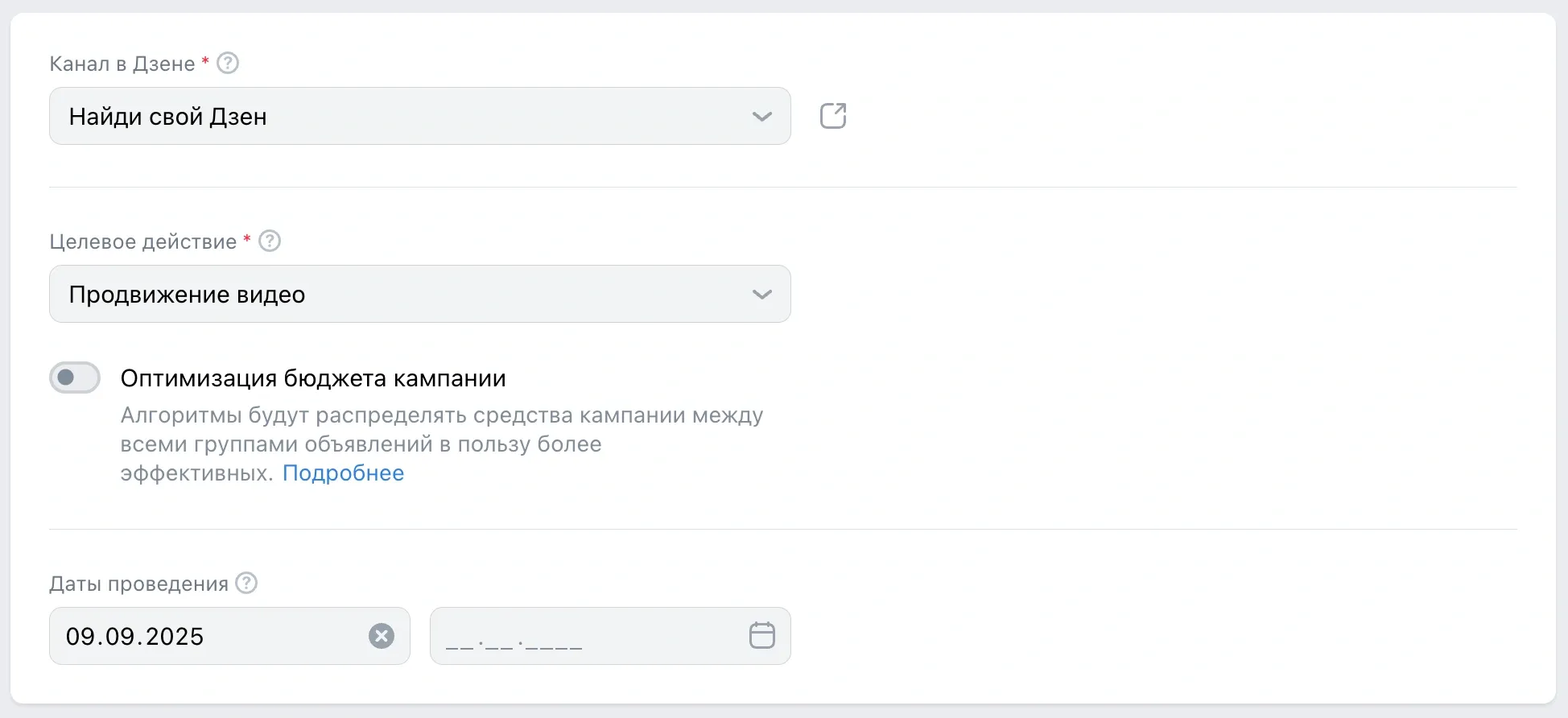The height and width of the screenshot is (718, 1568).
Task: Open the Найди свой Дзен channel dropdown
Action: pyautogui.click(x=402, y=117)
